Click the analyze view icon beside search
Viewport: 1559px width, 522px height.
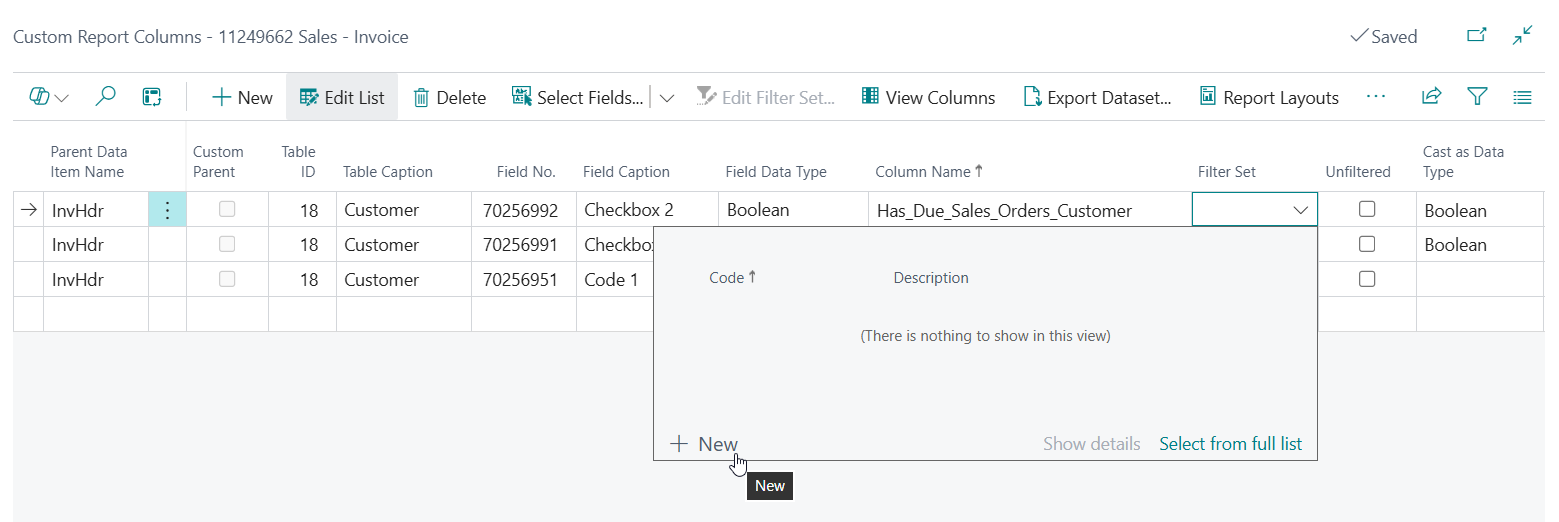coord(152,97)
